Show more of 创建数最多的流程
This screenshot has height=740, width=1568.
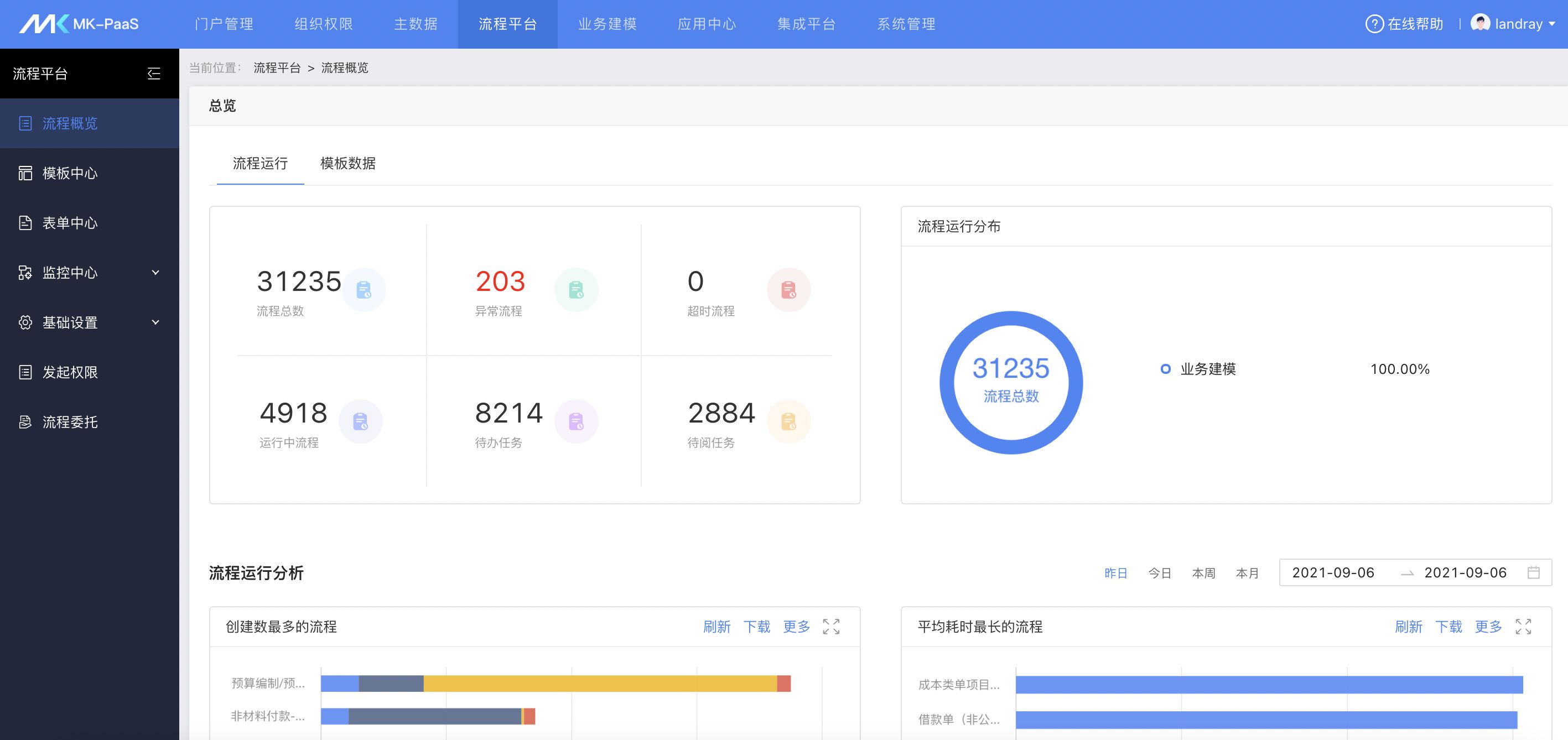[796, 627]
